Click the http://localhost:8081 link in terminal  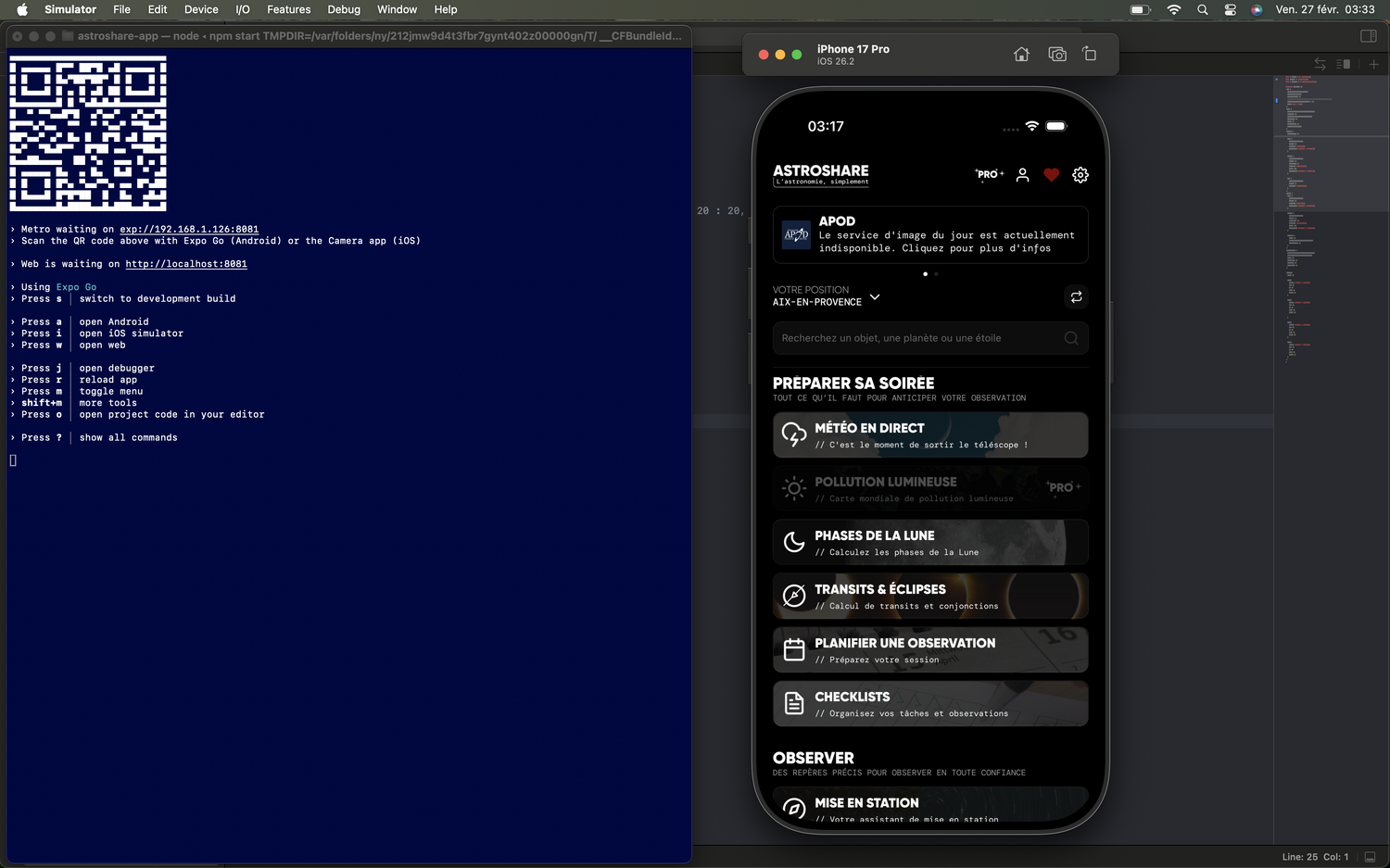tap(186, 264)
